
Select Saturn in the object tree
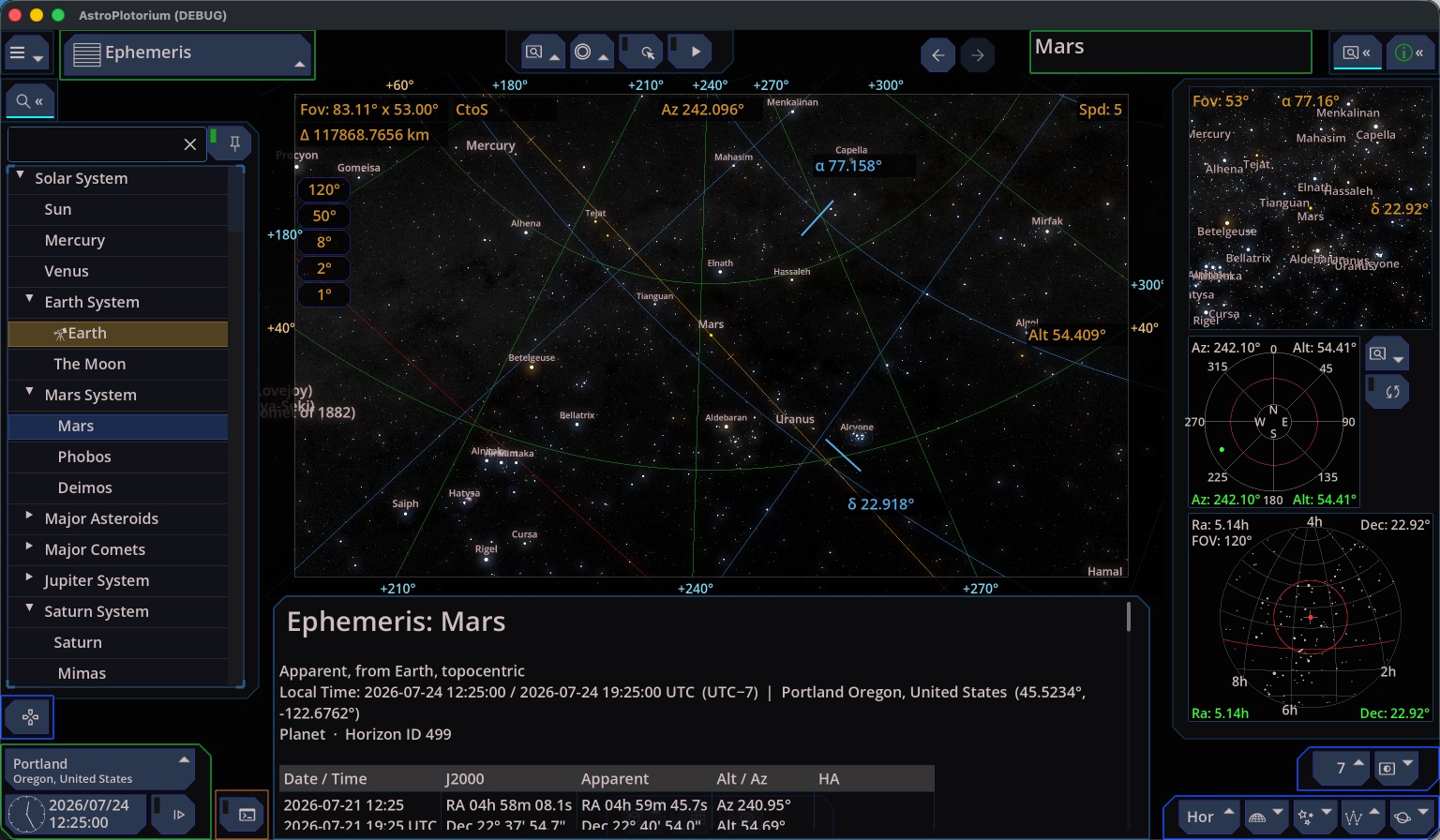[x=118, y=642]
